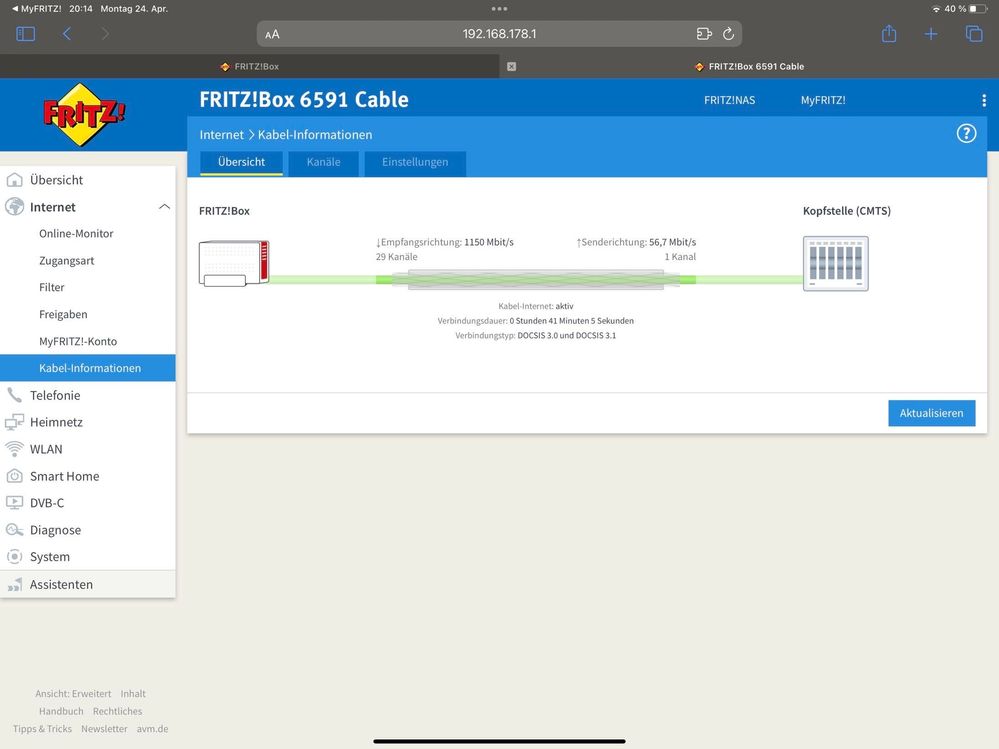Switch to the Kanäle tab
The height and width of the screenshot is (749, 999).
point(324,162)
